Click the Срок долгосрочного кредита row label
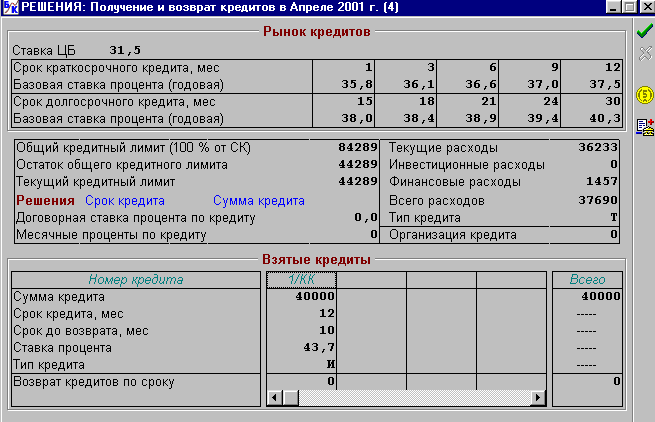Screen dimensions: 655x422 (x=114, y=102)
